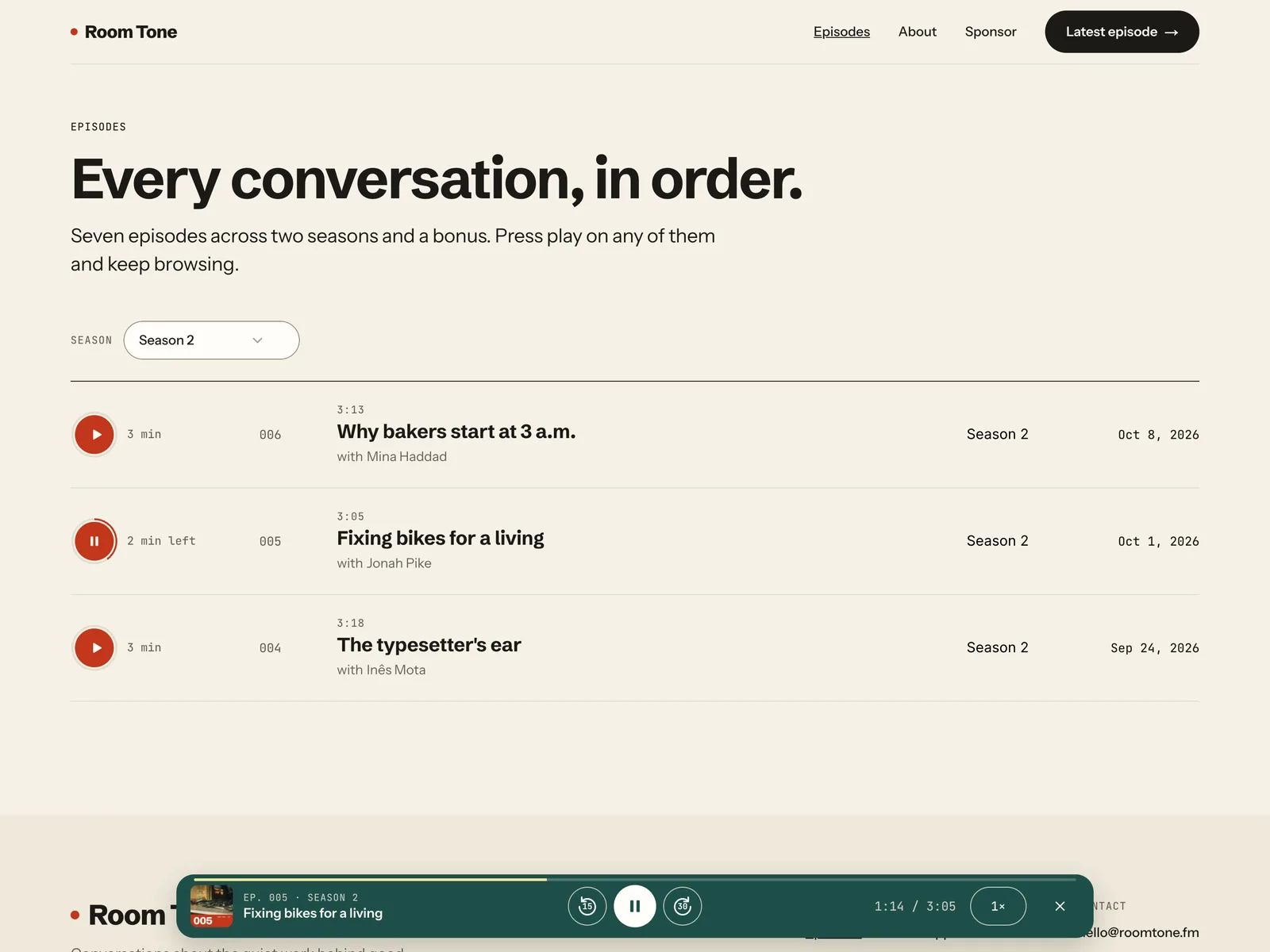
Task: Go to Room Tone home logo
Action: coord(124,32)
